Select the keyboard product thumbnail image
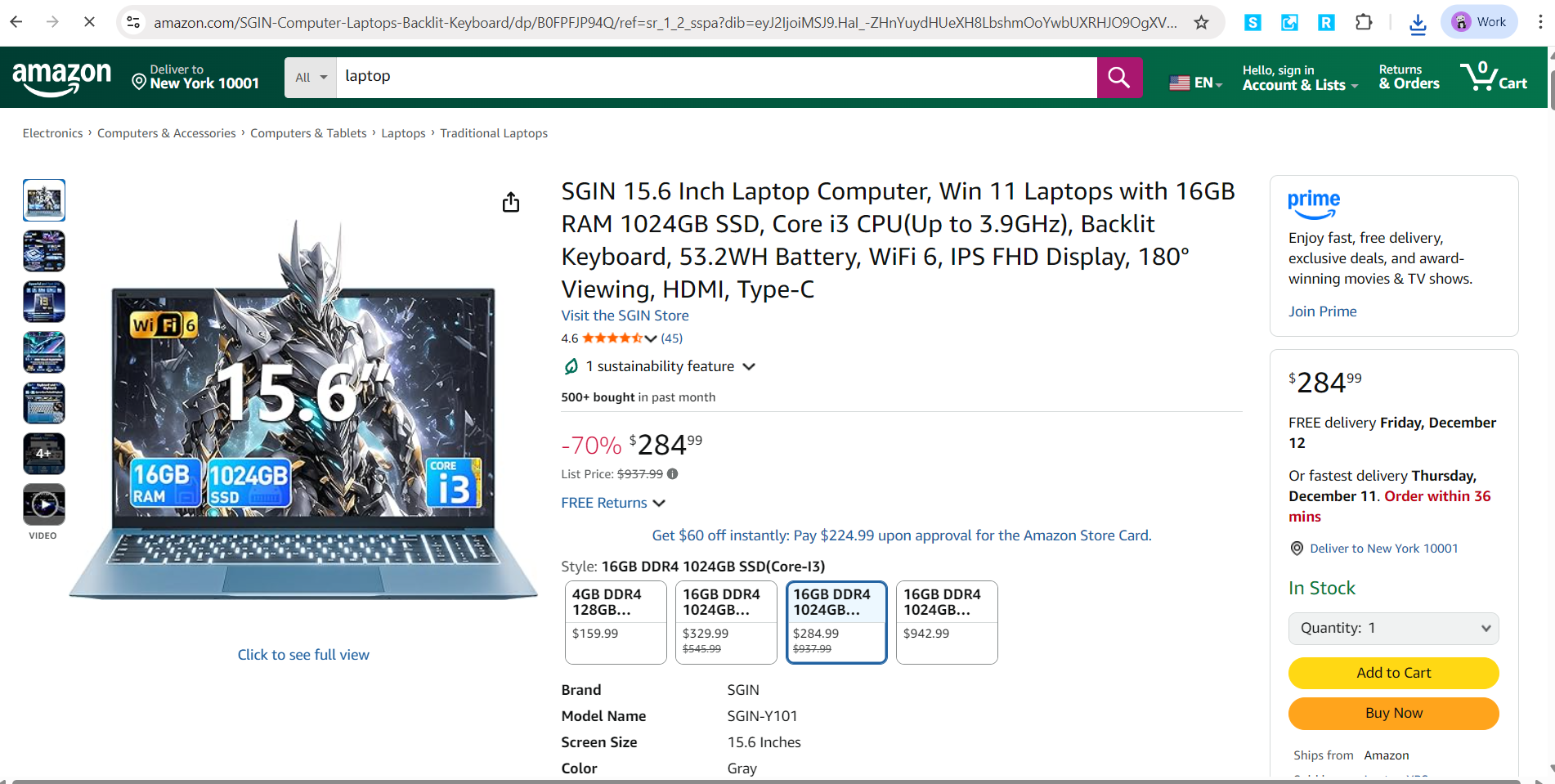 coord(44,403)
